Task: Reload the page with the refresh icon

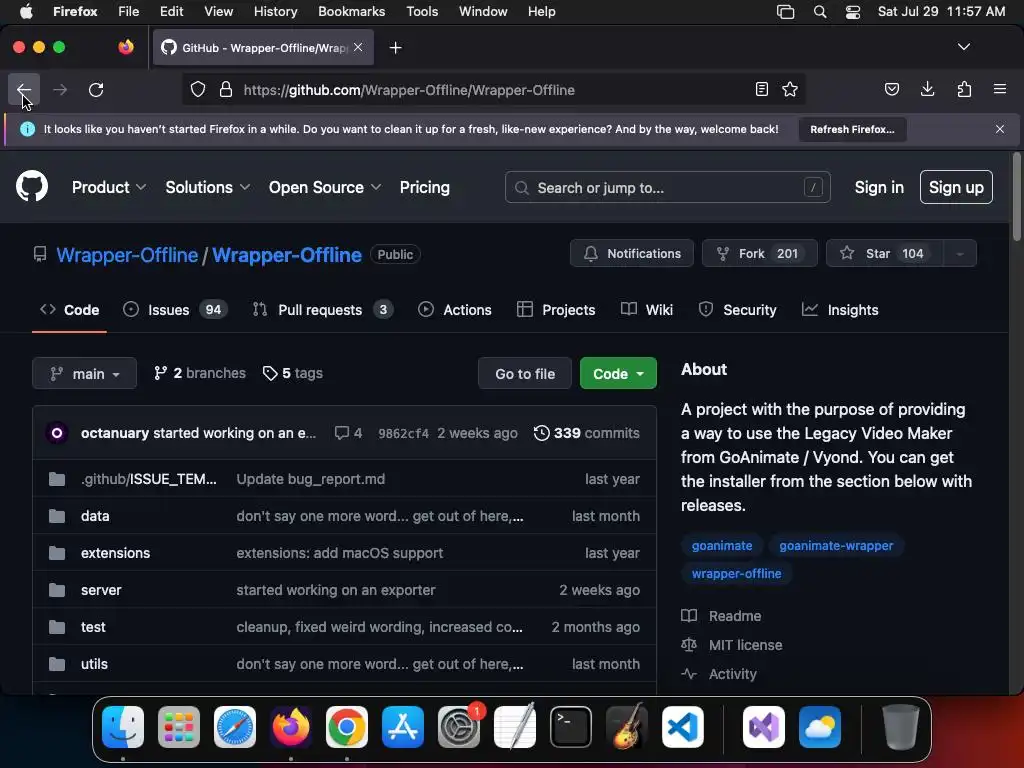Action: (x=96, y=89)
